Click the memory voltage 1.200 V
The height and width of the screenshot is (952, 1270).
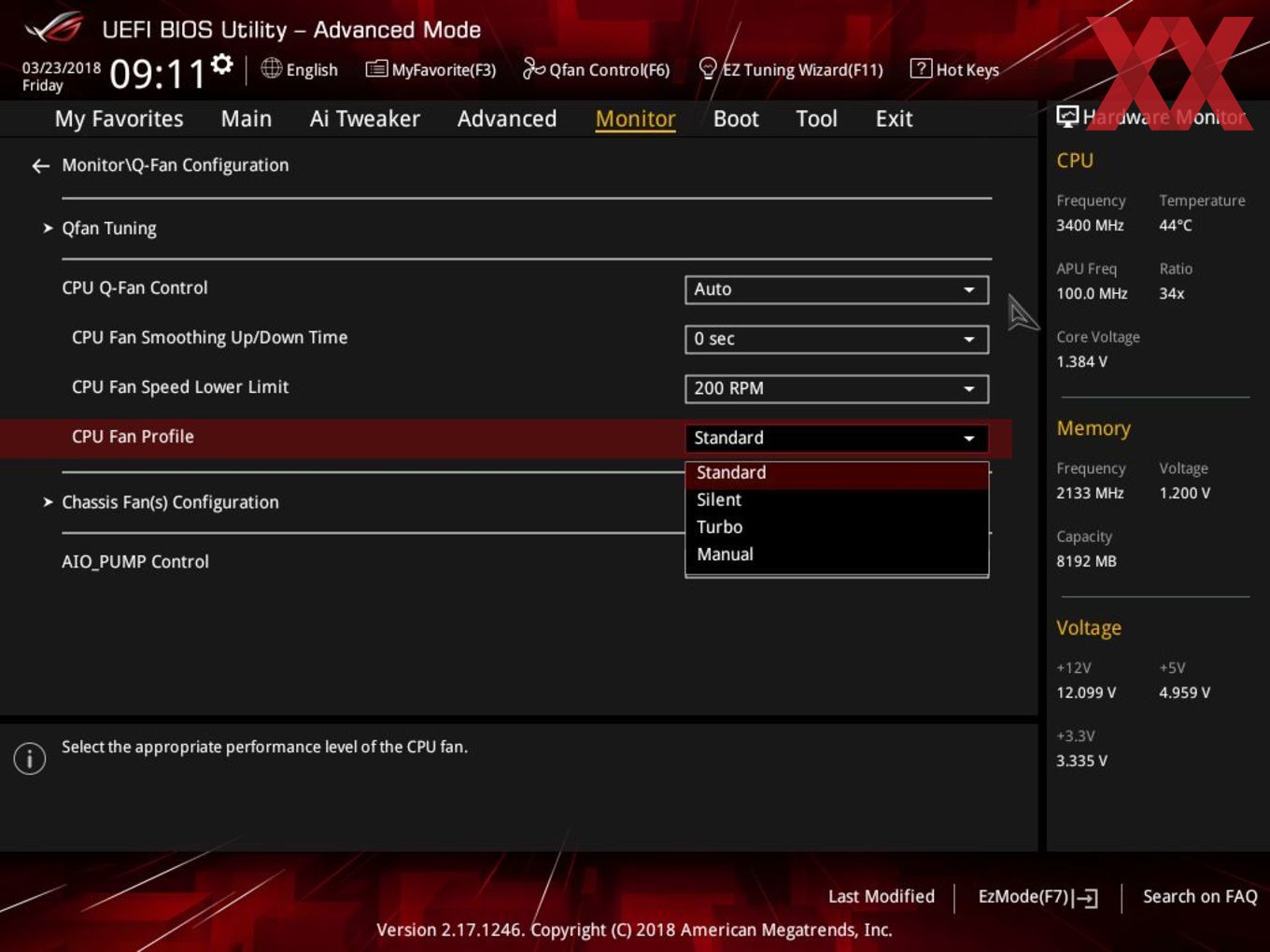click(1184, 494)
